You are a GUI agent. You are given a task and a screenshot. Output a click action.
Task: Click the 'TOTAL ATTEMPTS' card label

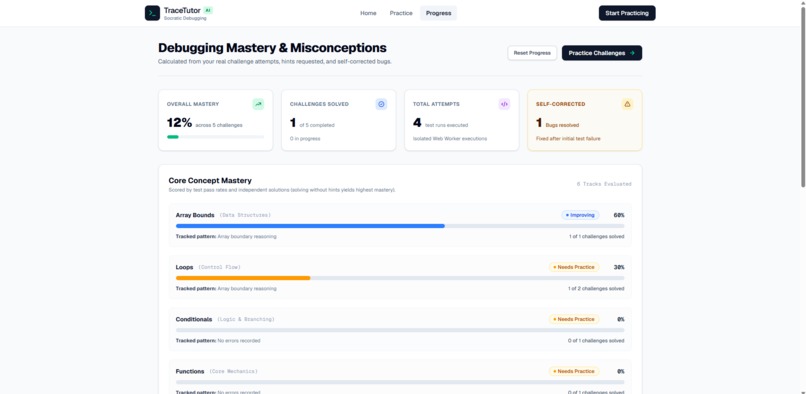(436, 104)
